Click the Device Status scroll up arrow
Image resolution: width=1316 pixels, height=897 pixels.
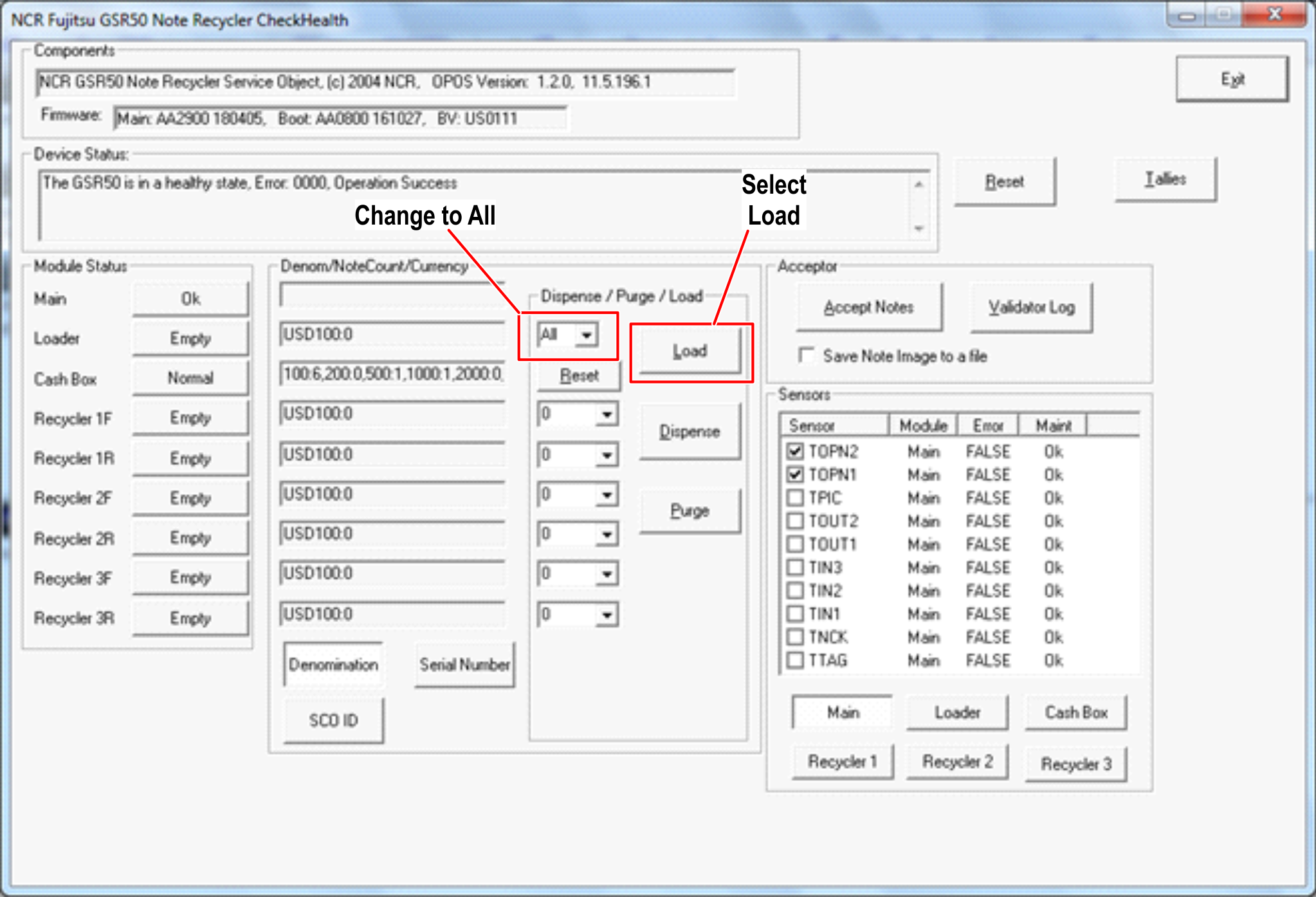919,185
